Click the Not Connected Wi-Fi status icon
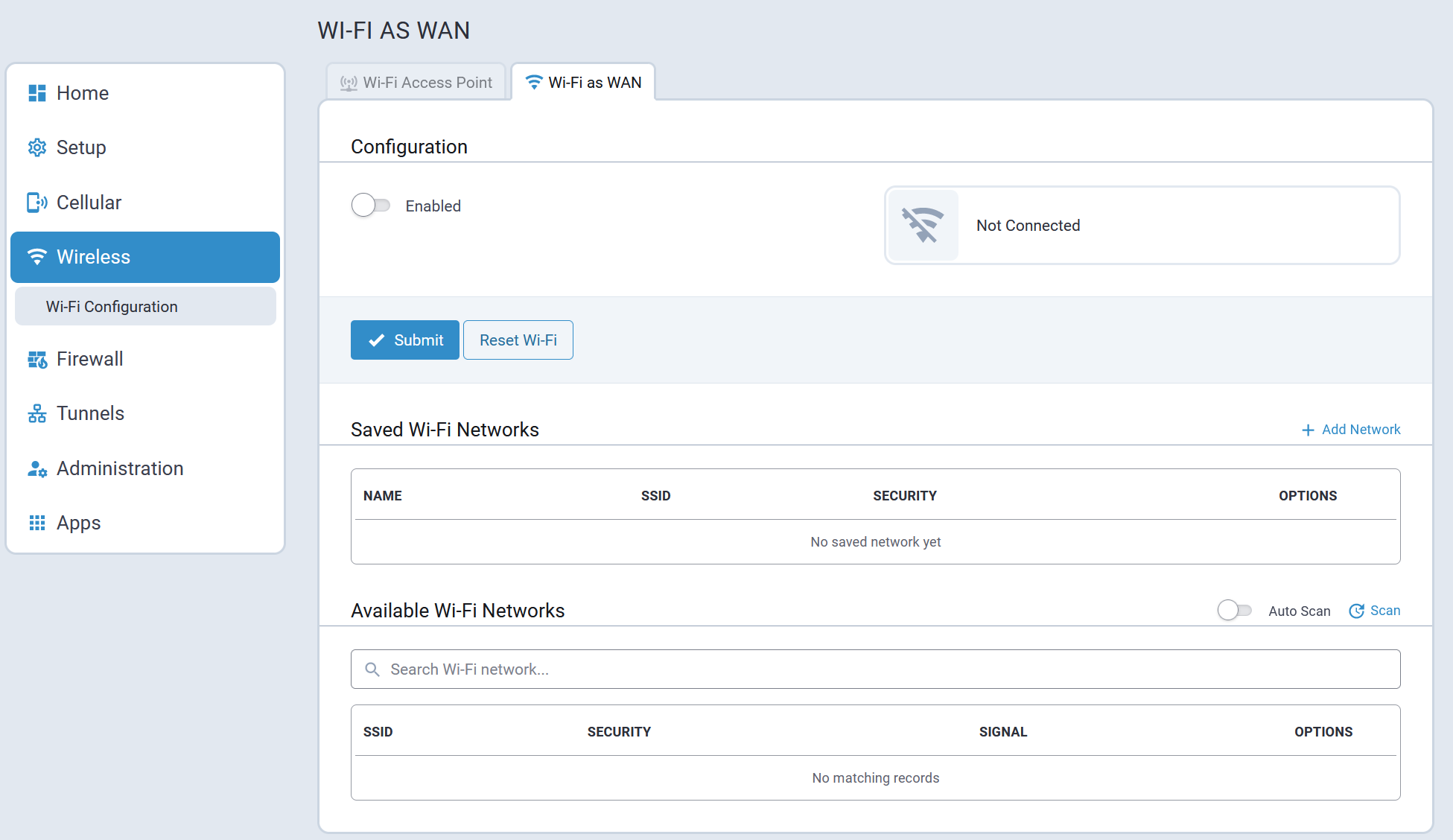 point(923,225)
